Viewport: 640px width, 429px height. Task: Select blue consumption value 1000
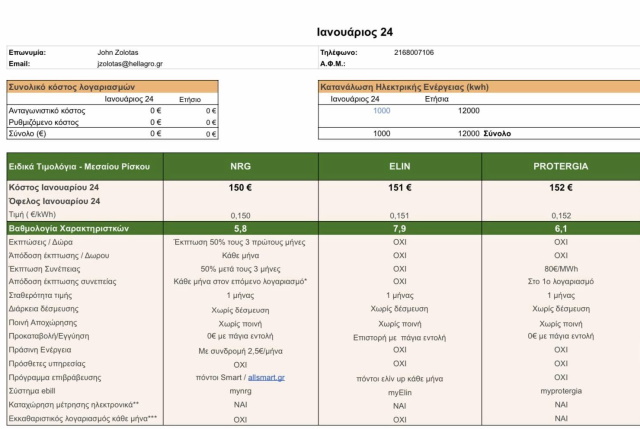[381, 111]
